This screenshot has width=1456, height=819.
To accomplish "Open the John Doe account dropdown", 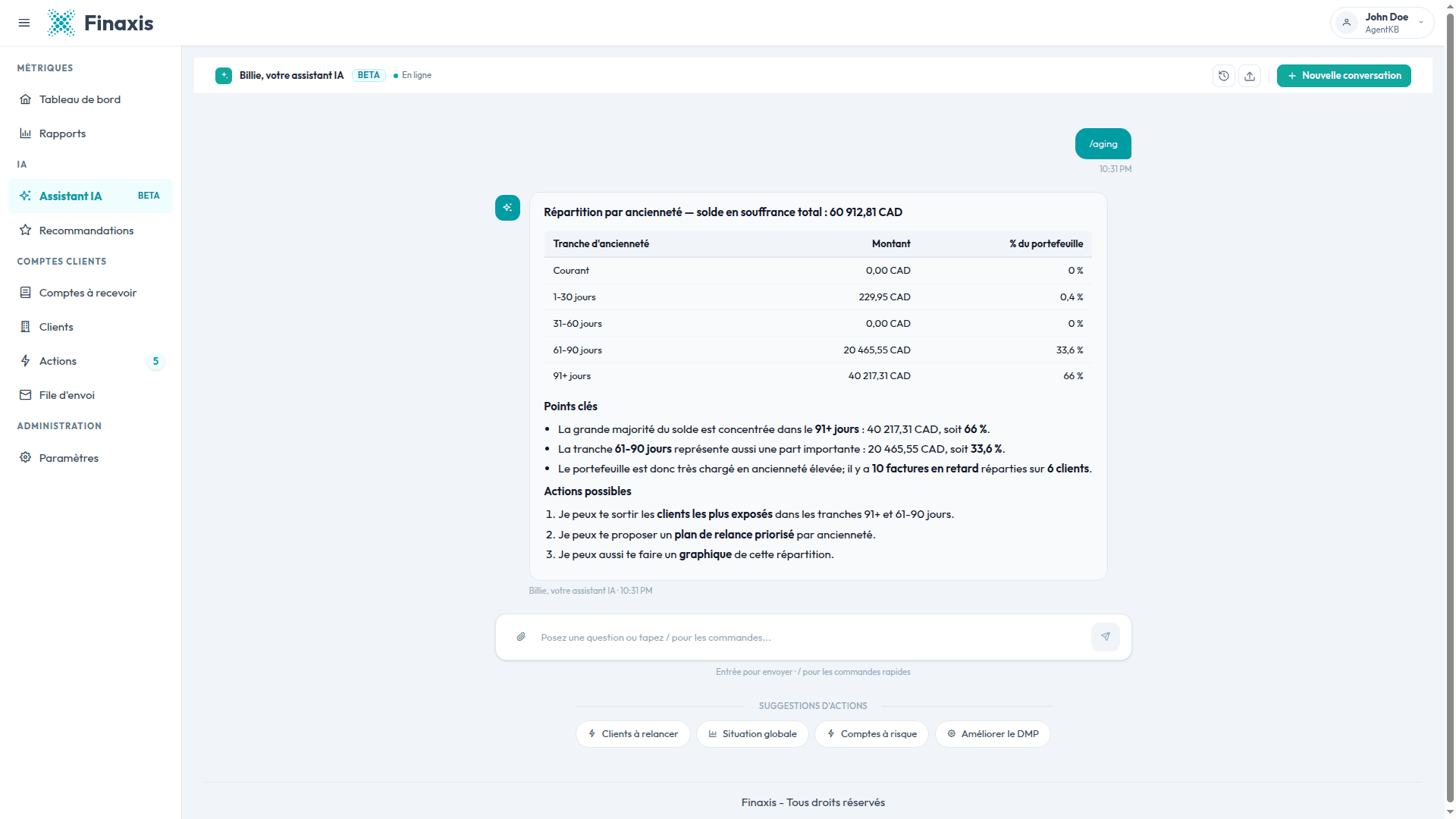I will tap(1382, 23).
